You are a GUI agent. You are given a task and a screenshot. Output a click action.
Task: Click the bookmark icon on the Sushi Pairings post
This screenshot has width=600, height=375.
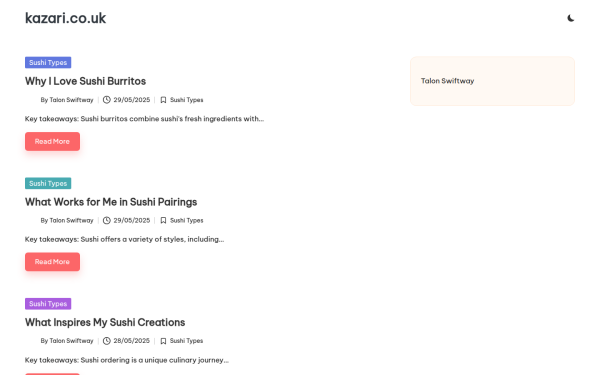coord(163,220)
